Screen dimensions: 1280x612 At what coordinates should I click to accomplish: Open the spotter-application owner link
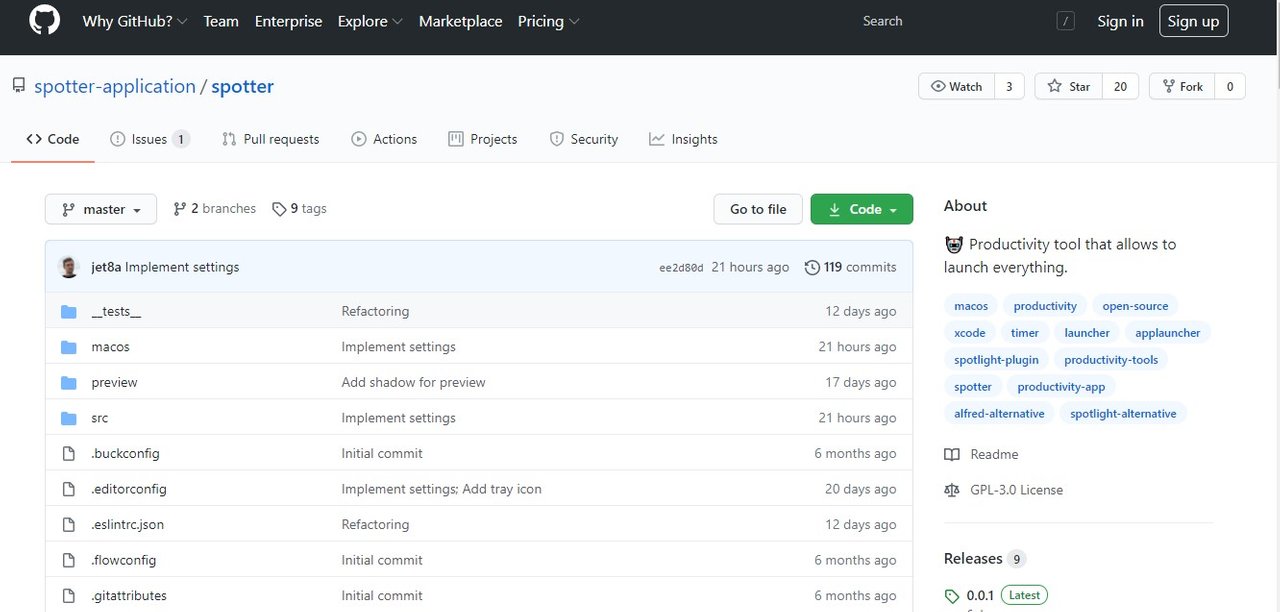115,86
